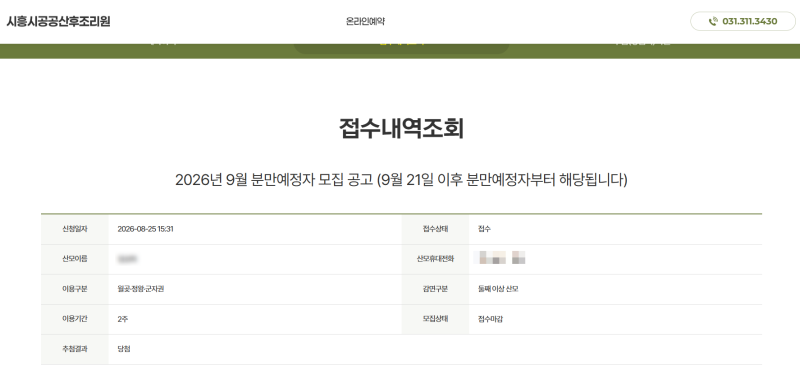This screenshot has width=800, height=366.
Task: Click the 이용구분 row label
Action: pos(74,289)
